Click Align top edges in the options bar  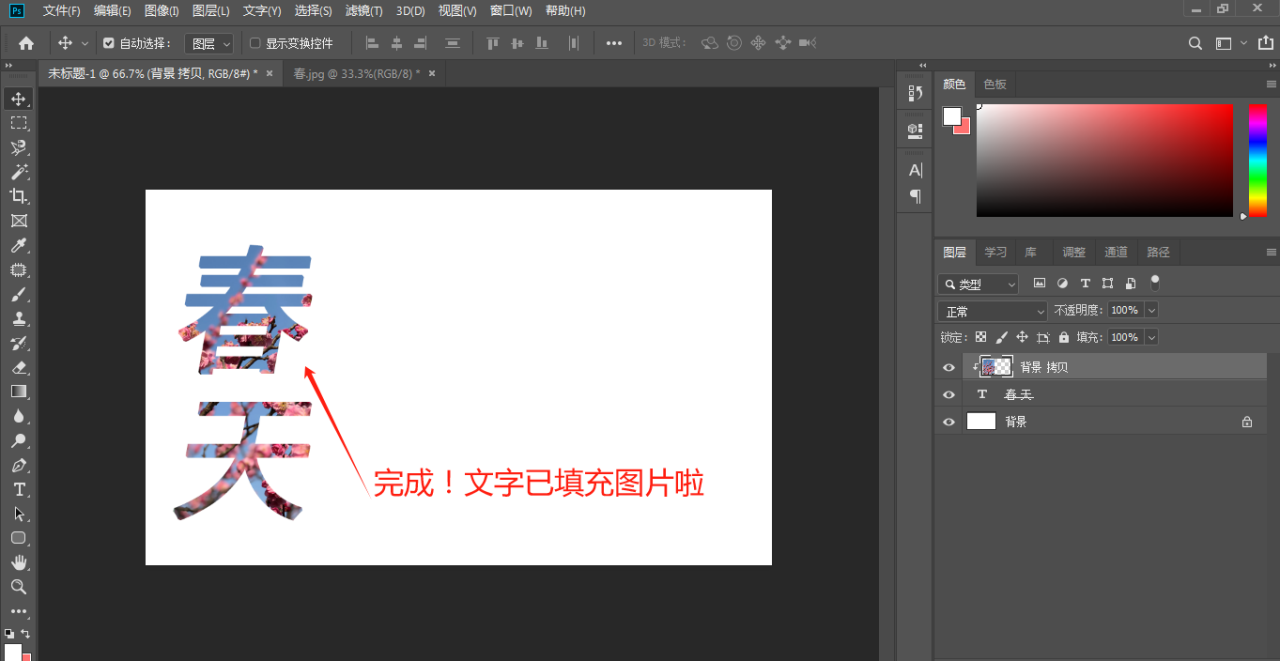coord(492,43)
